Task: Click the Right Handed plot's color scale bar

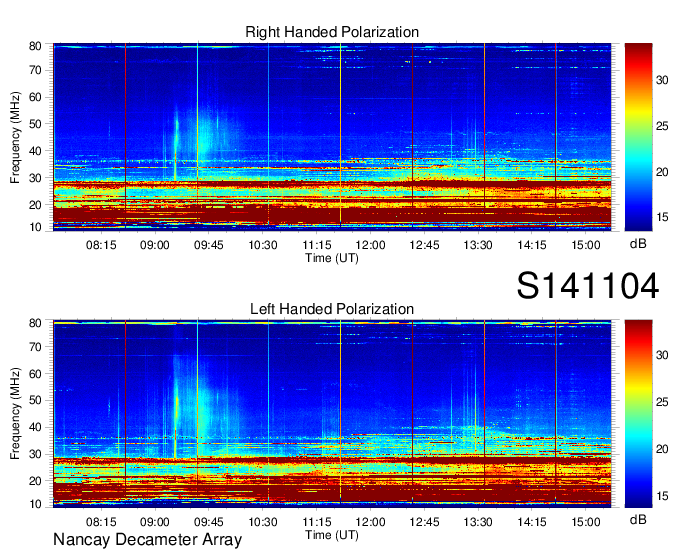Action: 638,137
